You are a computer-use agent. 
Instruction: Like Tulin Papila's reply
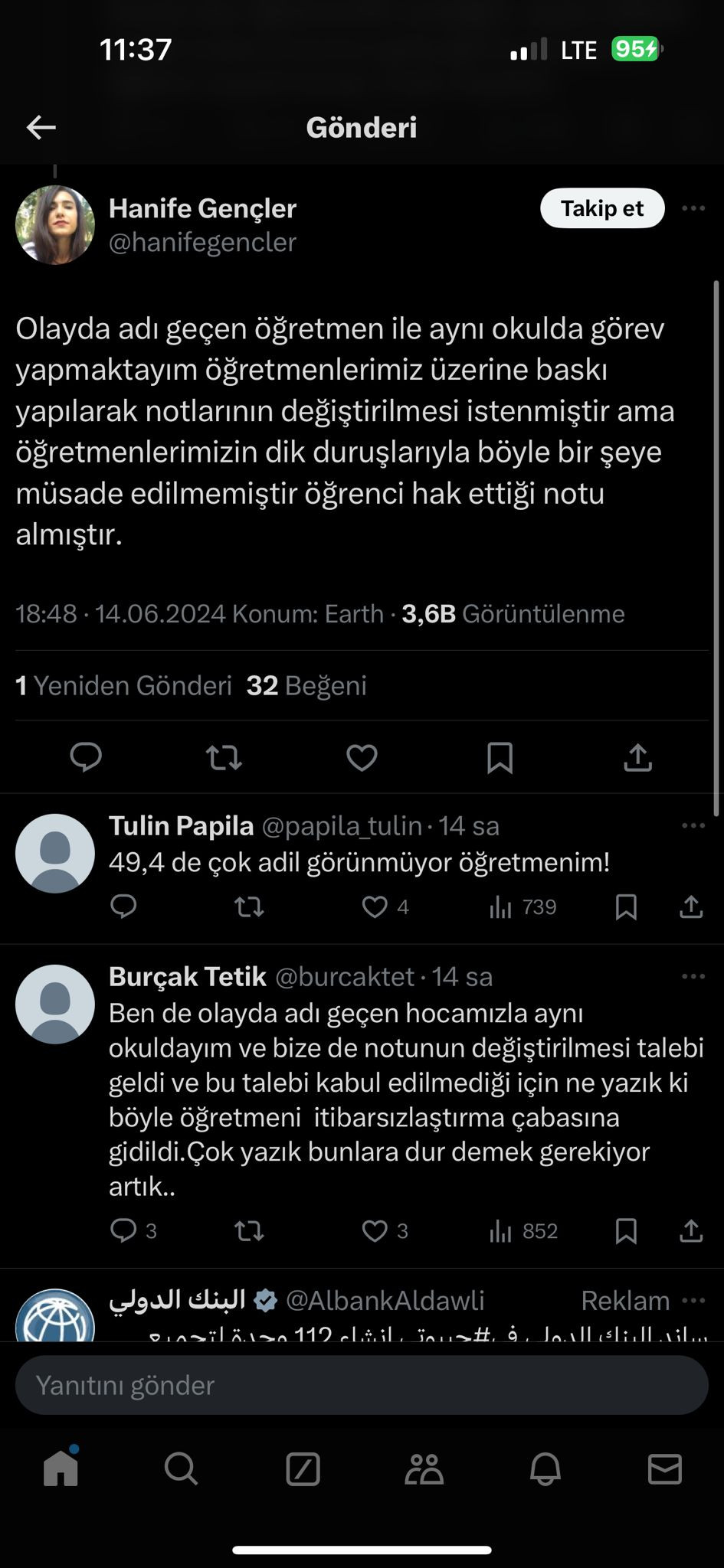pos(375,907)
